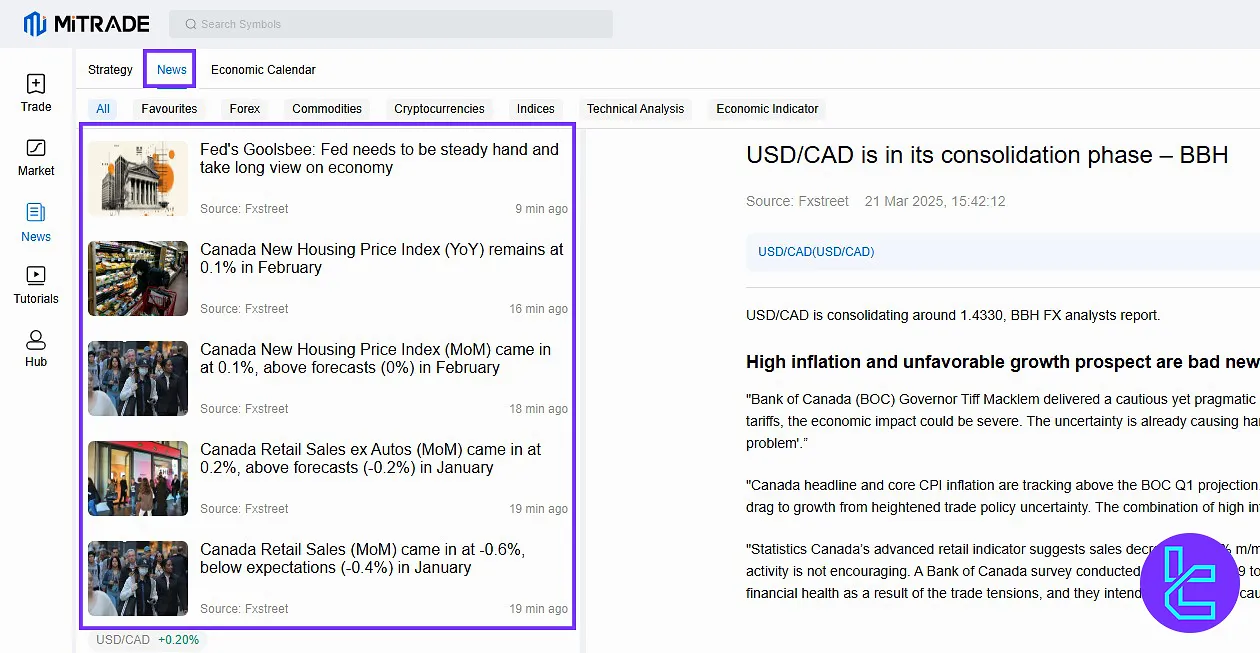Click the News sidebar icon
This screenshot has width=1260, height=653.
(36, 212)
